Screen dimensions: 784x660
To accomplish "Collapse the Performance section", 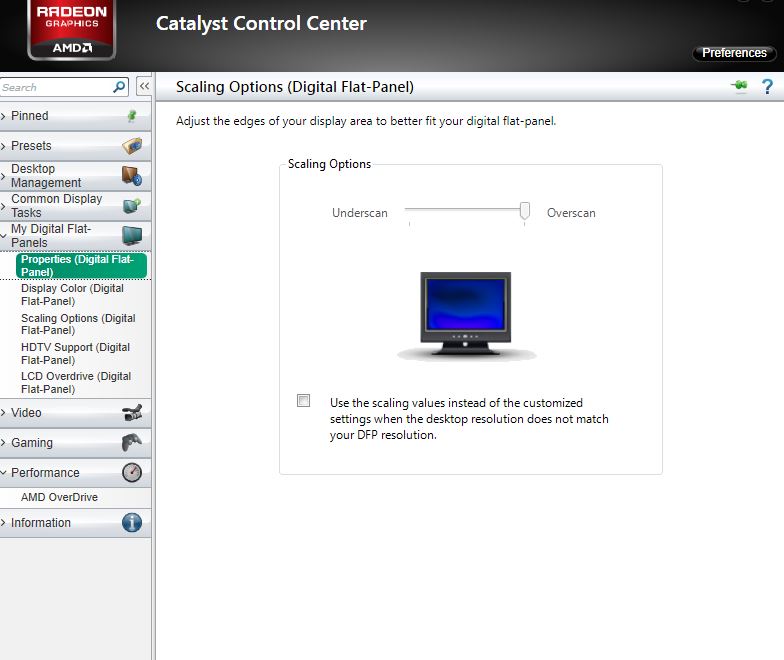I will click(x=4, y=472).
